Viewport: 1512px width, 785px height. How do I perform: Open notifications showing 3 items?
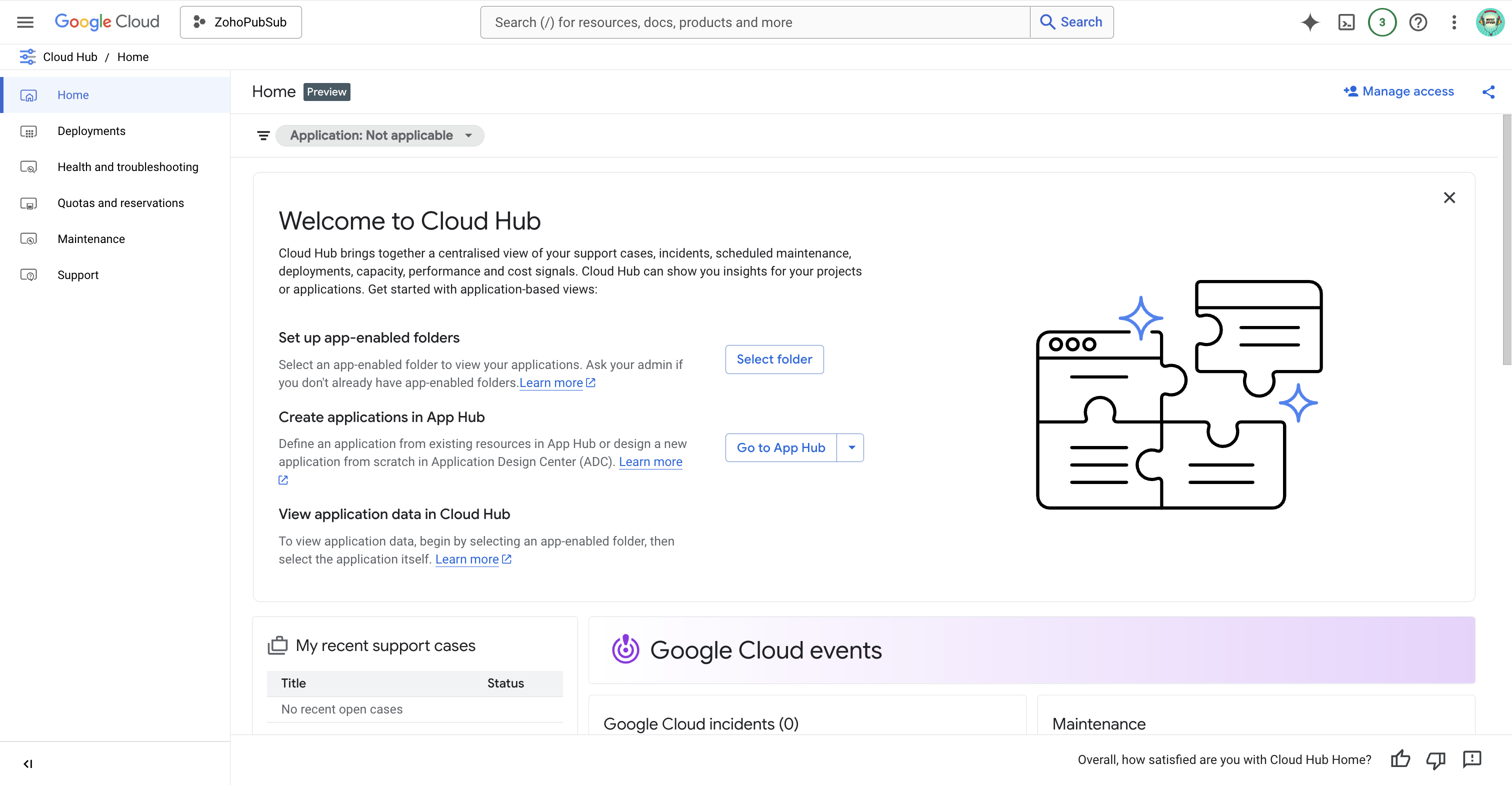[x=1382, y=21]
